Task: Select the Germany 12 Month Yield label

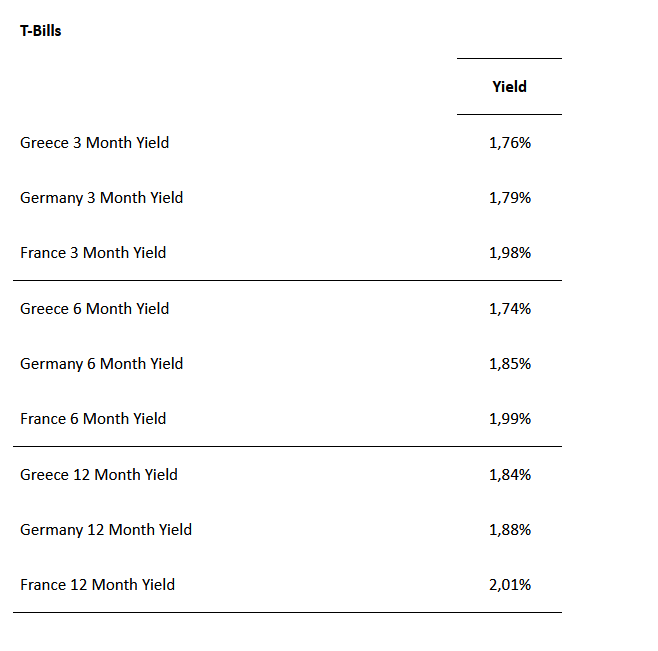Action: [105, 530]
